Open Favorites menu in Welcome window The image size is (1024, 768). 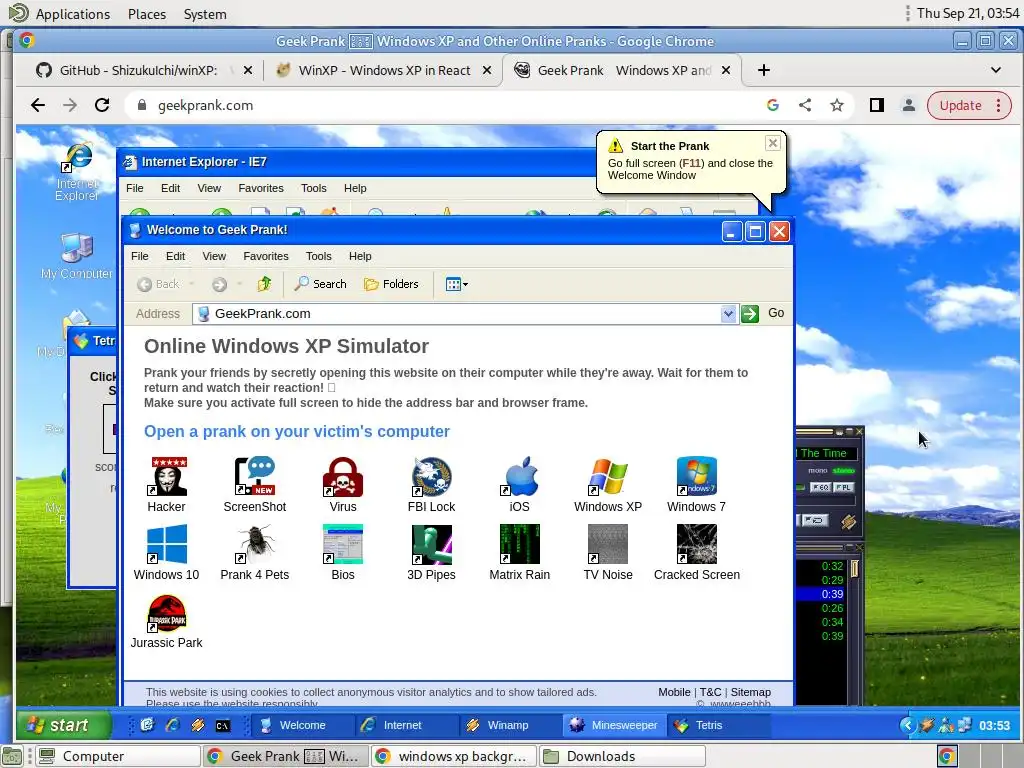(x=266, y=256)
